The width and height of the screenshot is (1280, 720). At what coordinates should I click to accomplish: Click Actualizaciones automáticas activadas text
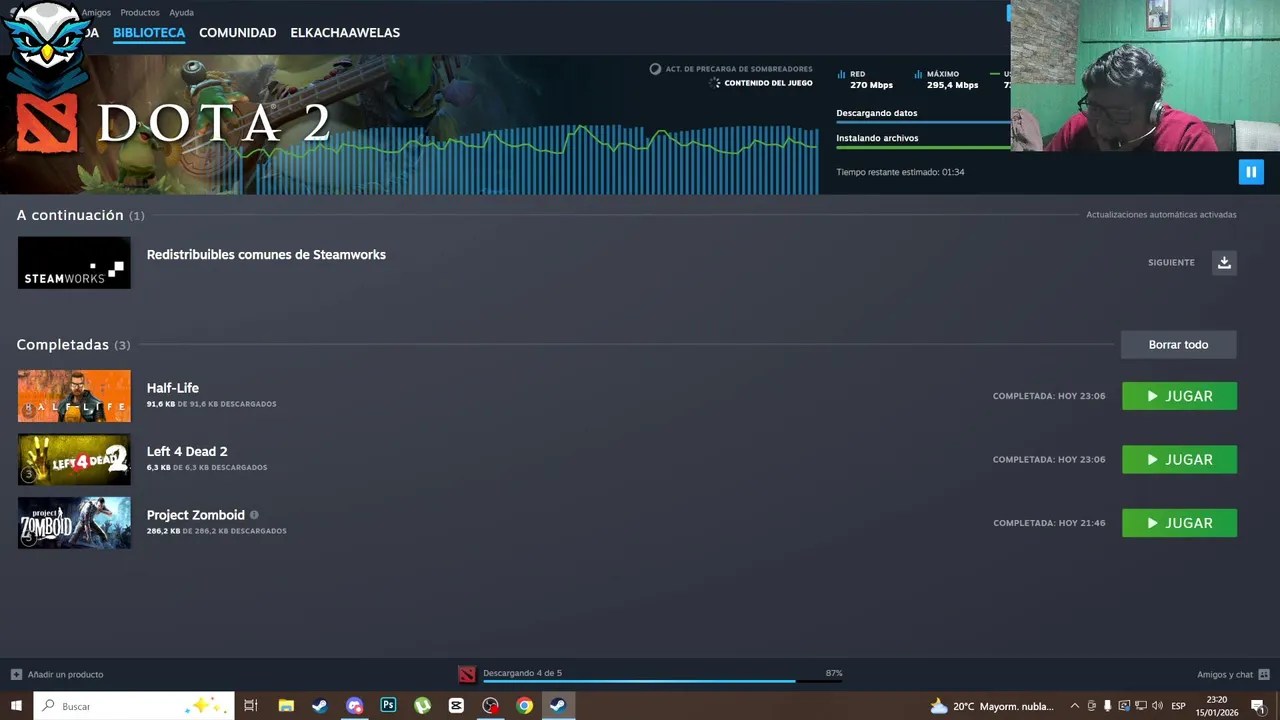[x=1161, y=215]
